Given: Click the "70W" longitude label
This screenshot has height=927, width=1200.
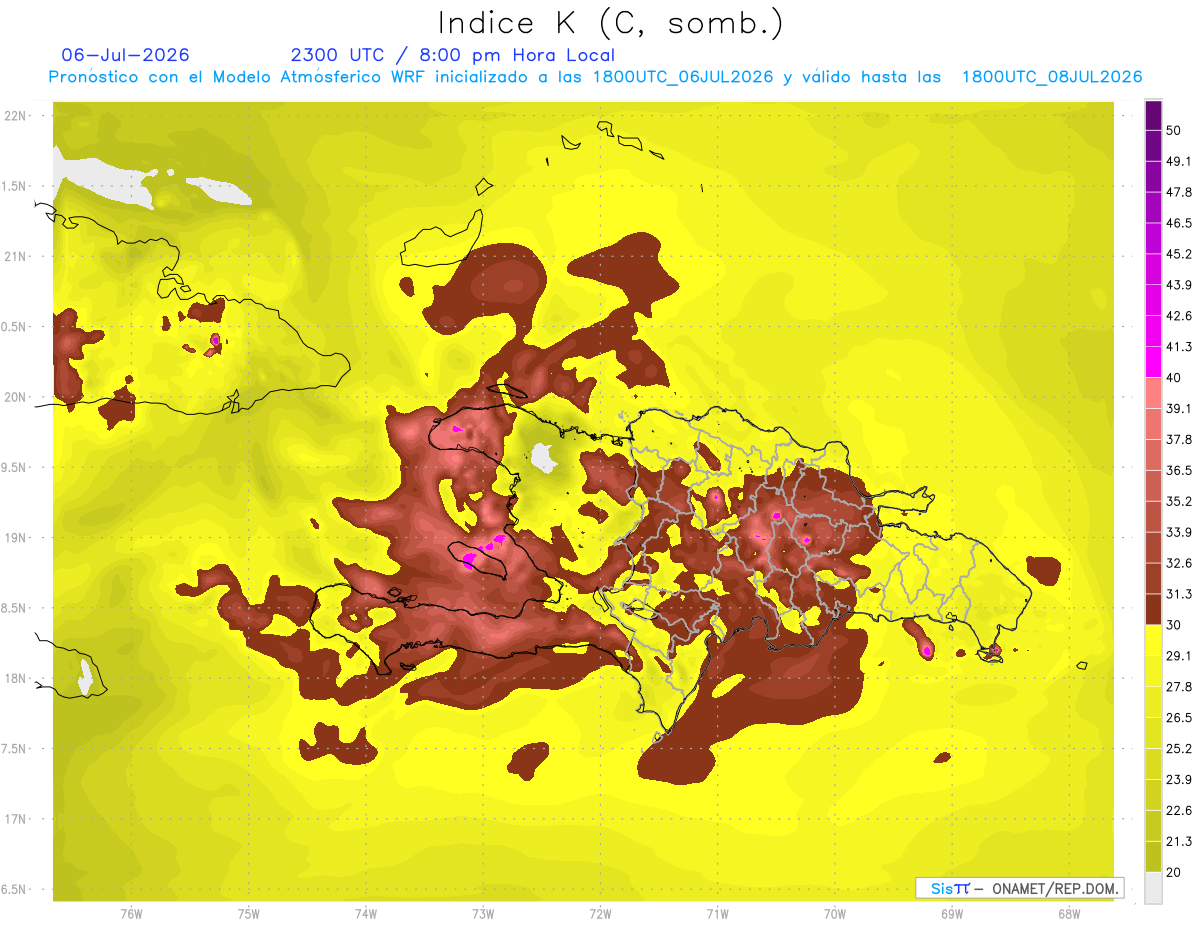Looking at the screenshot, I should pos(835,914).
